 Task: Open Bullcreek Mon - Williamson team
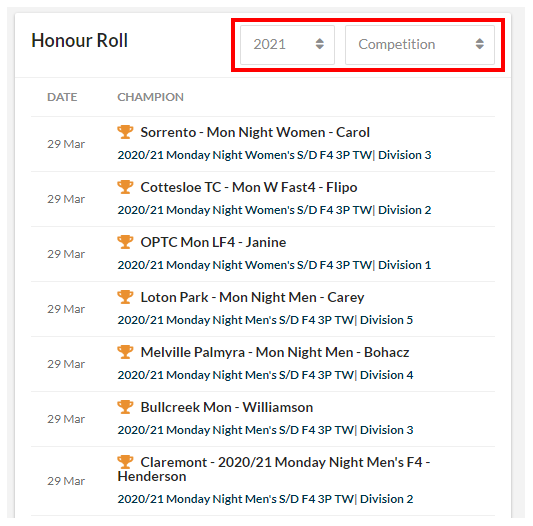pos(227,407)
